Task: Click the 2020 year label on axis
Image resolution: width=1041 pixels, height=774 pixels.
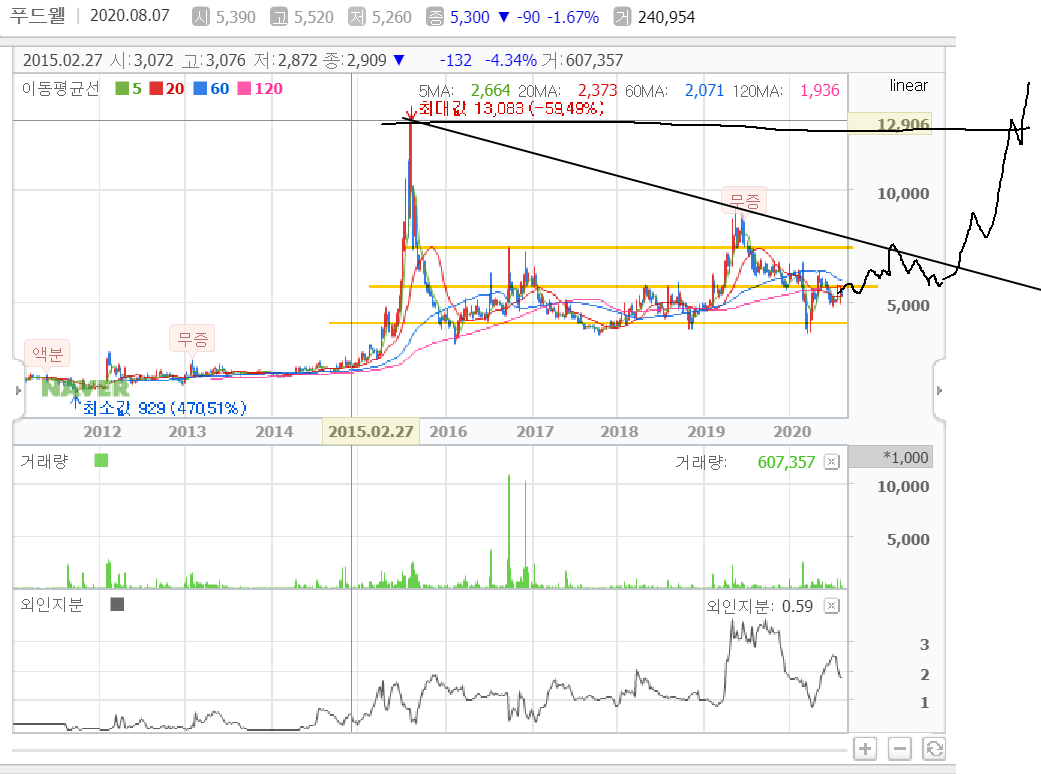Action: tap(792, 431)
